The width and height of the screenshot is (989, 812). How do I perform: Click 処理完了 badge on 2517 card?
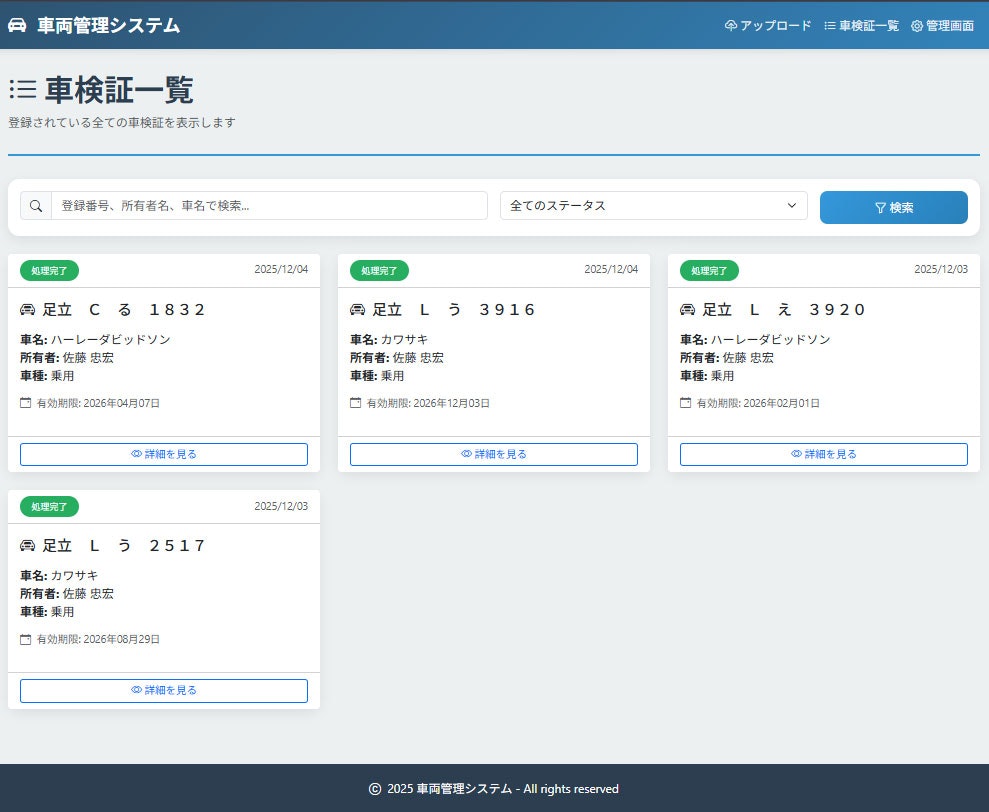click(x=49, y=507)
